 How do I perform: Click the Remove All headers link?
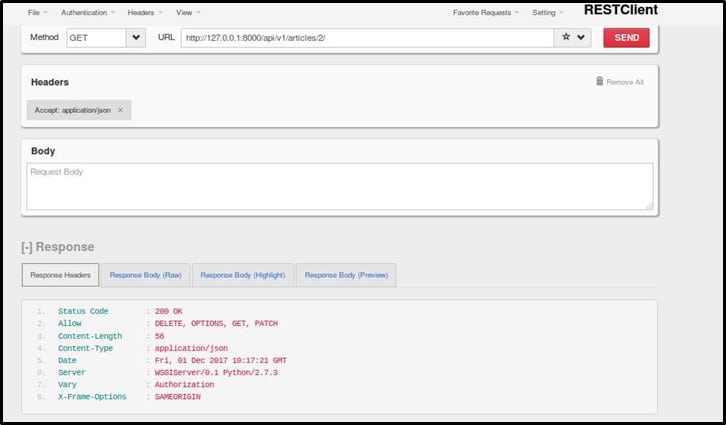click(x=625, y=82)
